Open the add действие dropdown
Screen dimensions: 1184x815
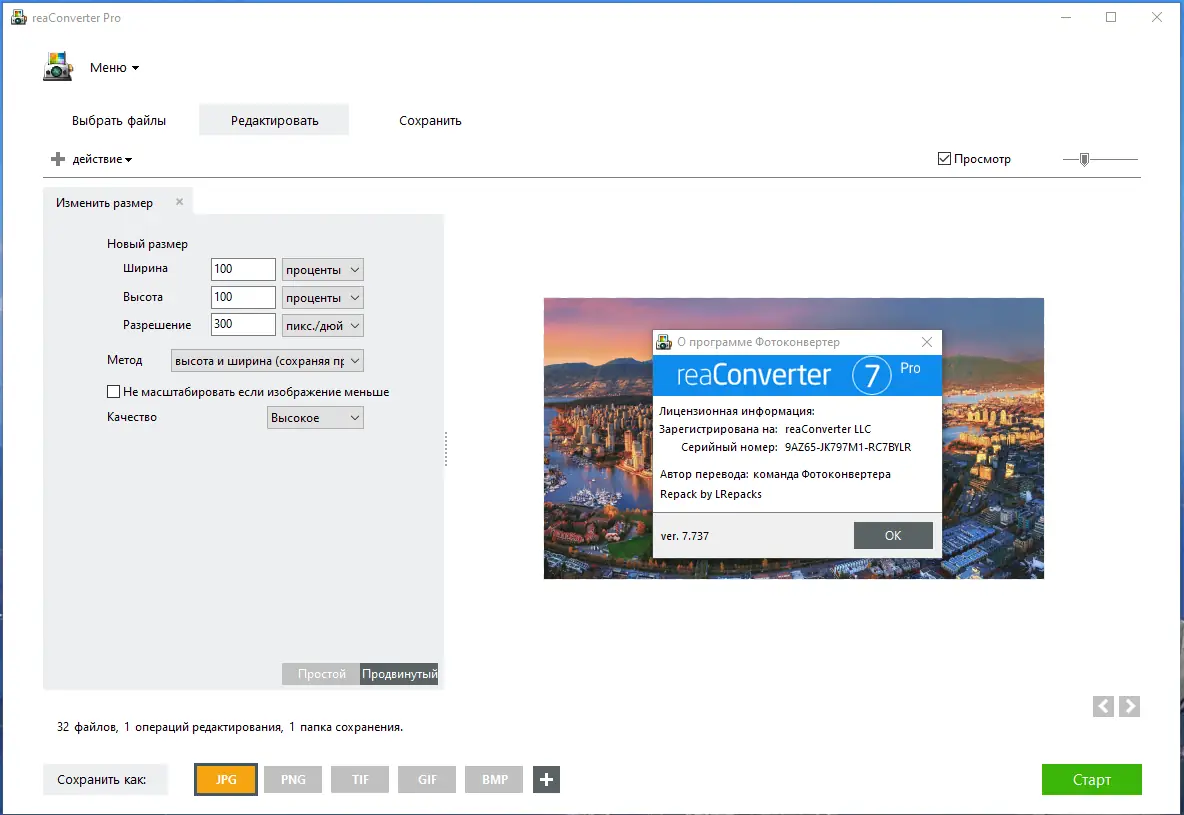[x=102, y=159]
